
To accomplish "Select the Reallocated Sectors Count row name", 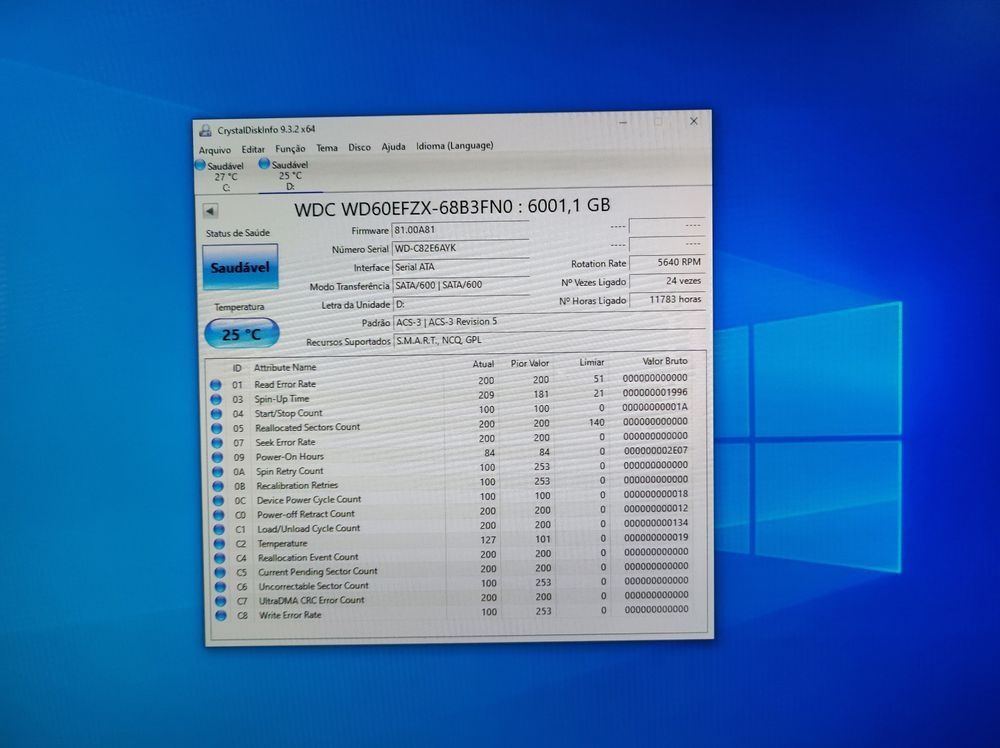I will tap(307, 427).
